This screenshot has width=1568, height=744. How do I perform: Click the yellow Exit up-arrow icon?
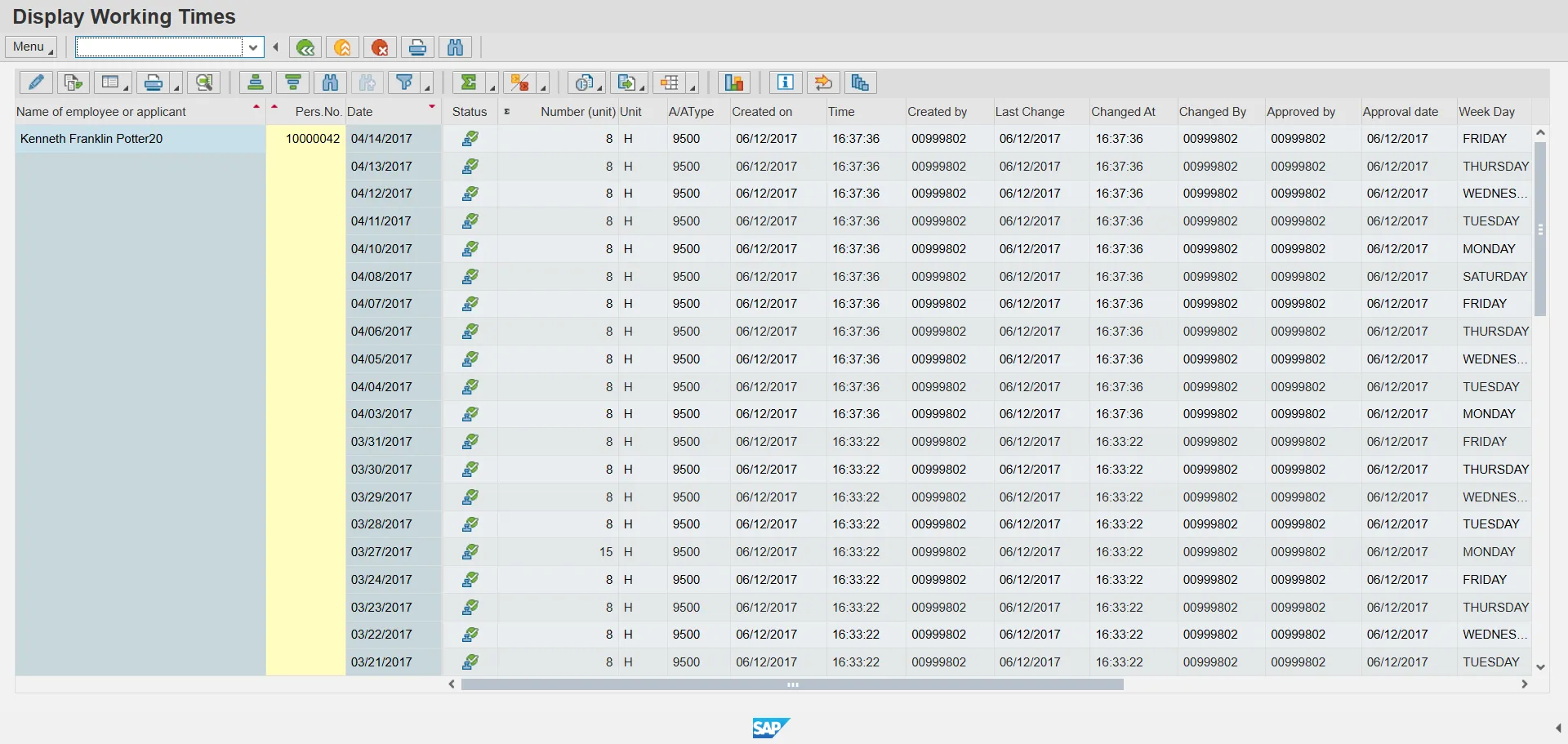[x=343, y=47]
